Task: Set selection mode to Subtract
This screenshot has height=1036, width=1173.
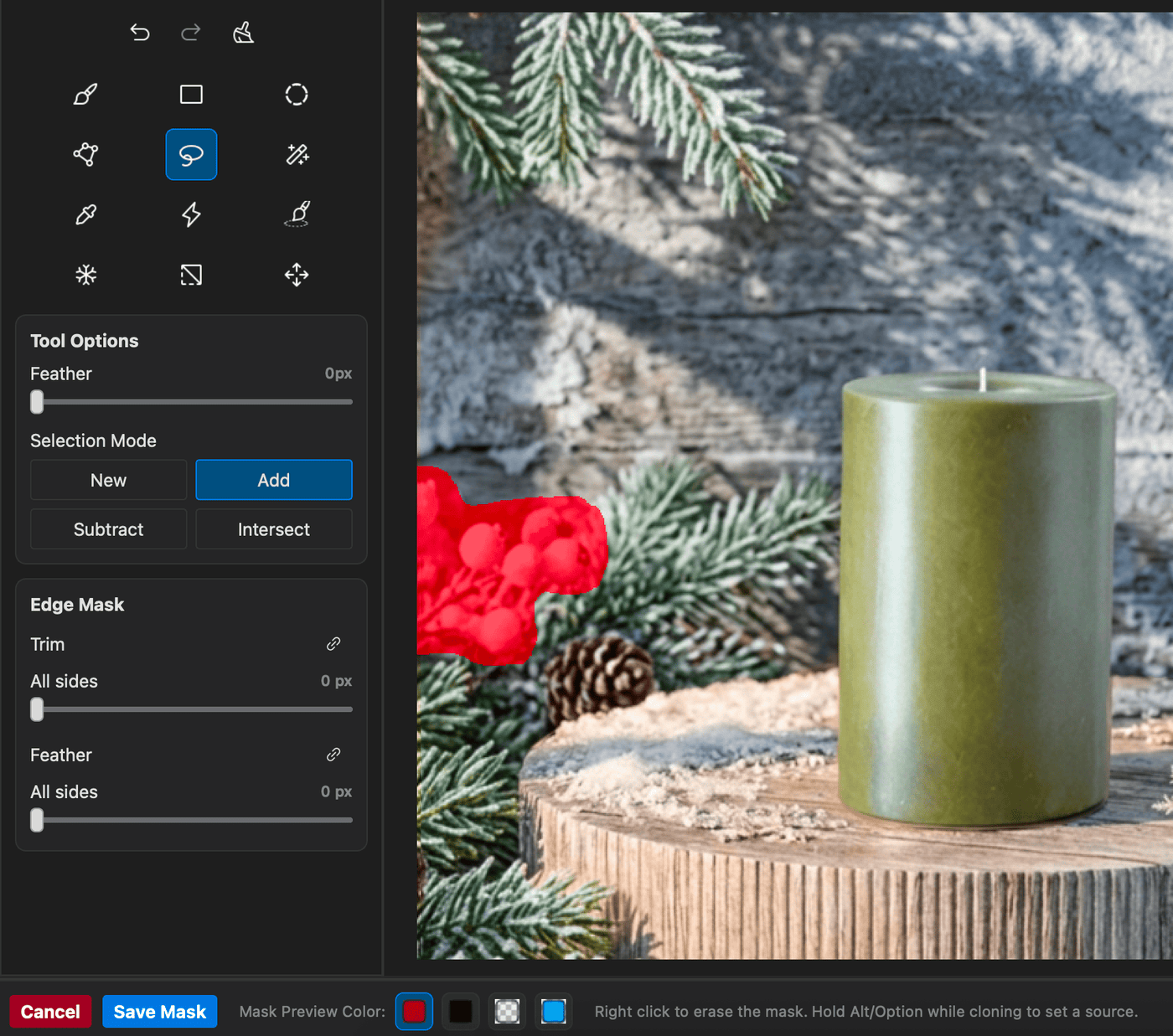Action: tap(108, 529)
